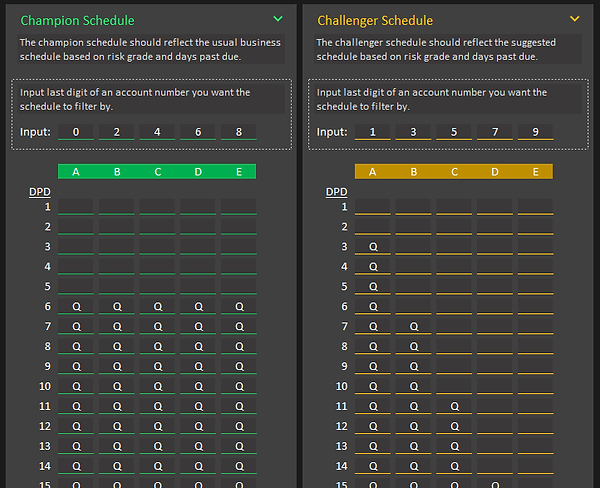Viewport: 600px width, 488px height.
Task: Select Champion grade C cell at DPD 1
Action: [157, 207]
